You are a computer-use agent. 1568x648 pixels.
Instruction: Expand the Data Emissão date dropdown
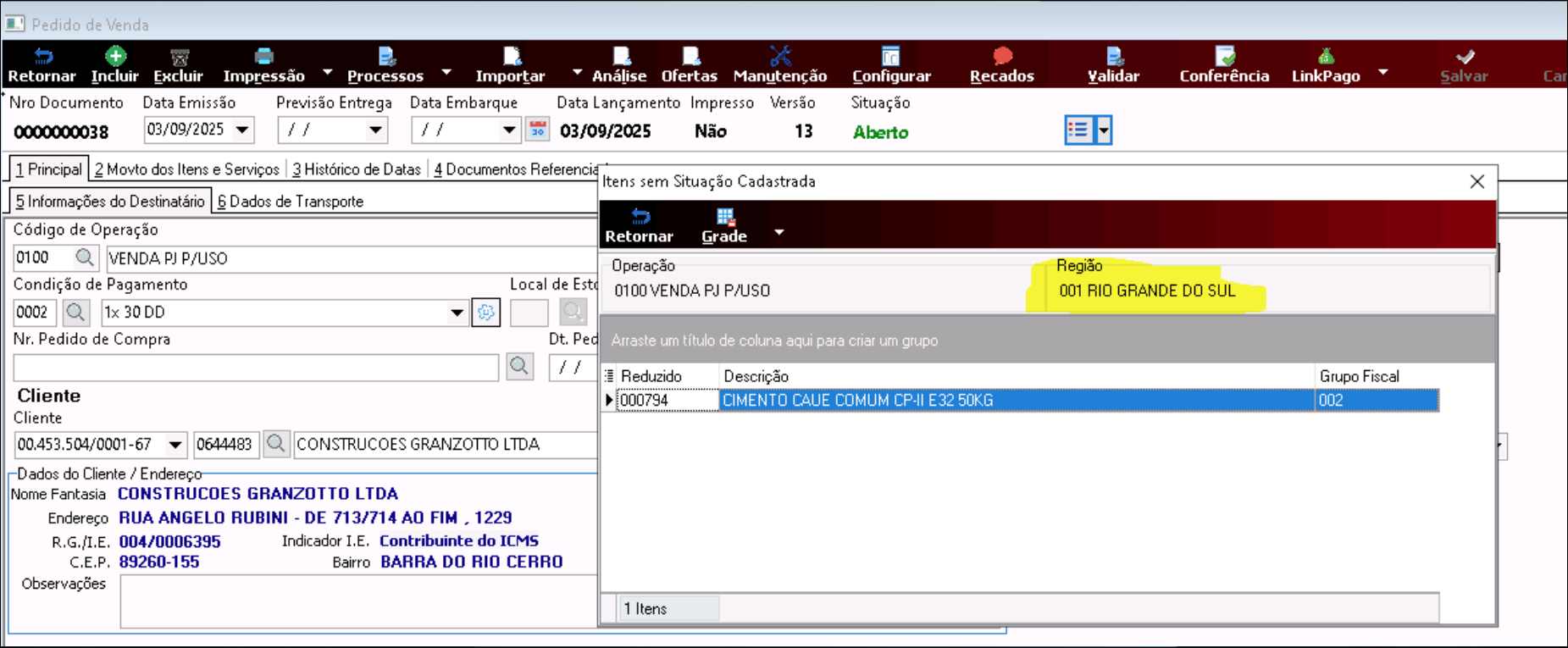pyautogui.click(x=242, y=130)
